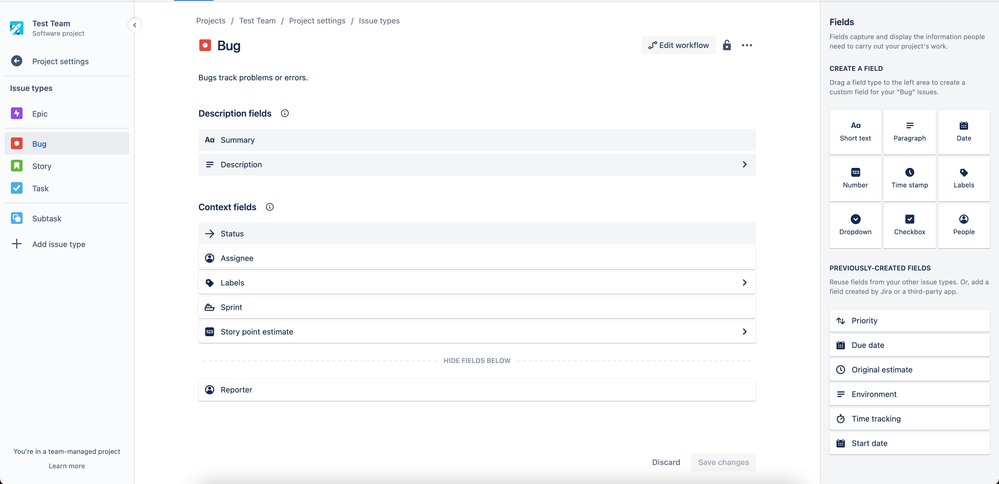Open the Edit workflow button
This screenshot has width=999, height=484.
point(679,45)
